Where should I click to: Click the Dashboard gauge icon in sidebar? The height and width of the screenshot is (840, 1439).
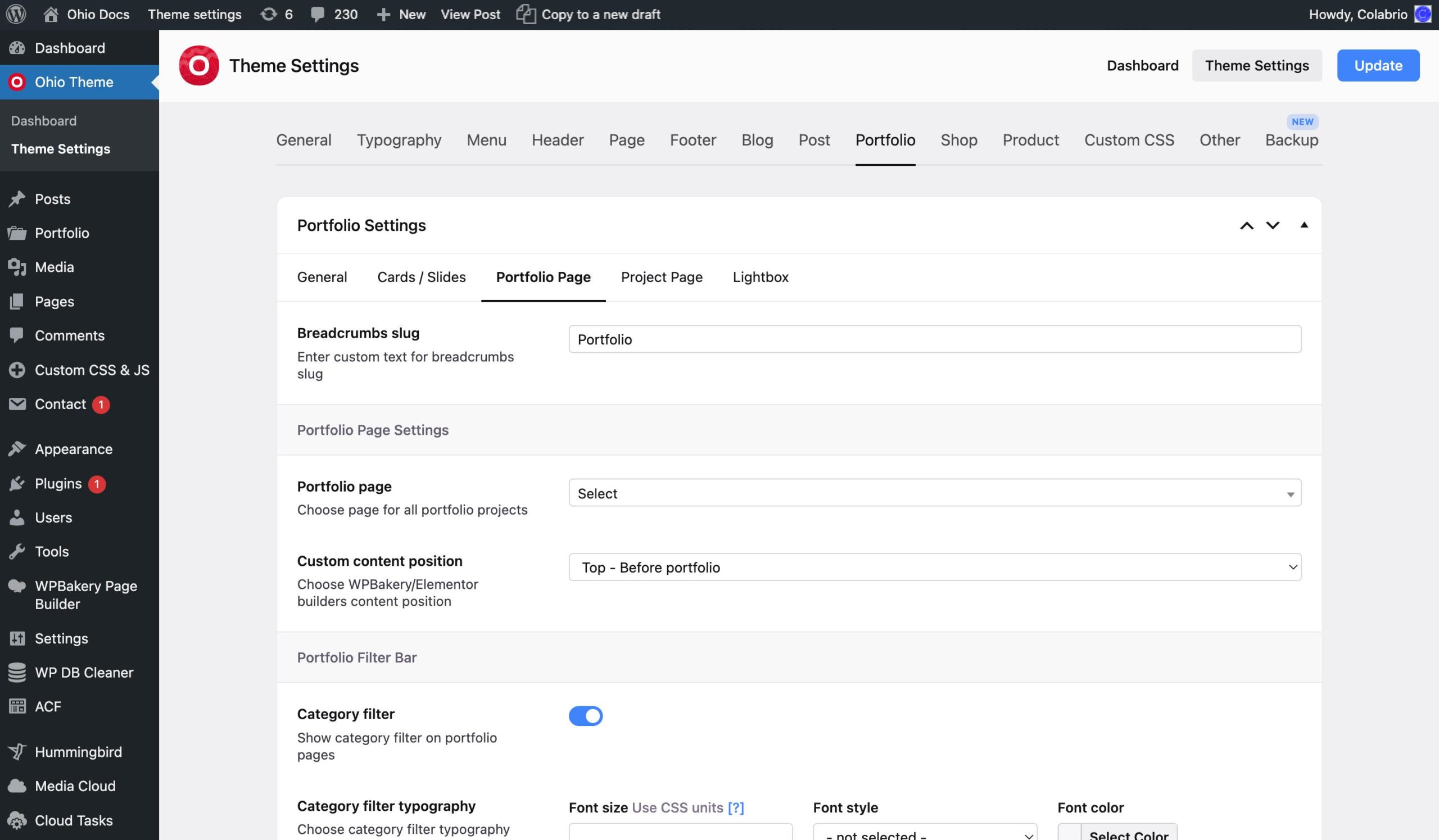[17, 48]
